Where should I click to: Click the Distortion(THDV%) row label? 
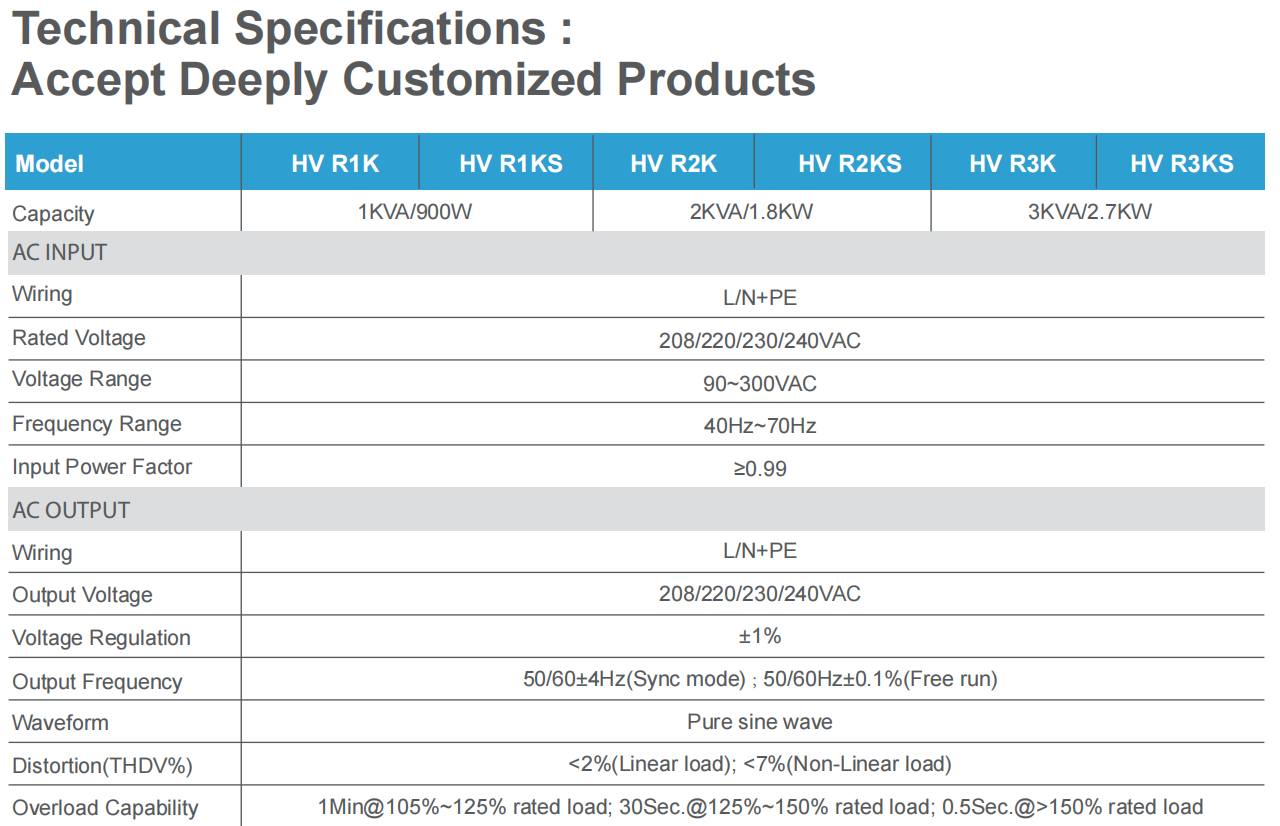102,766
